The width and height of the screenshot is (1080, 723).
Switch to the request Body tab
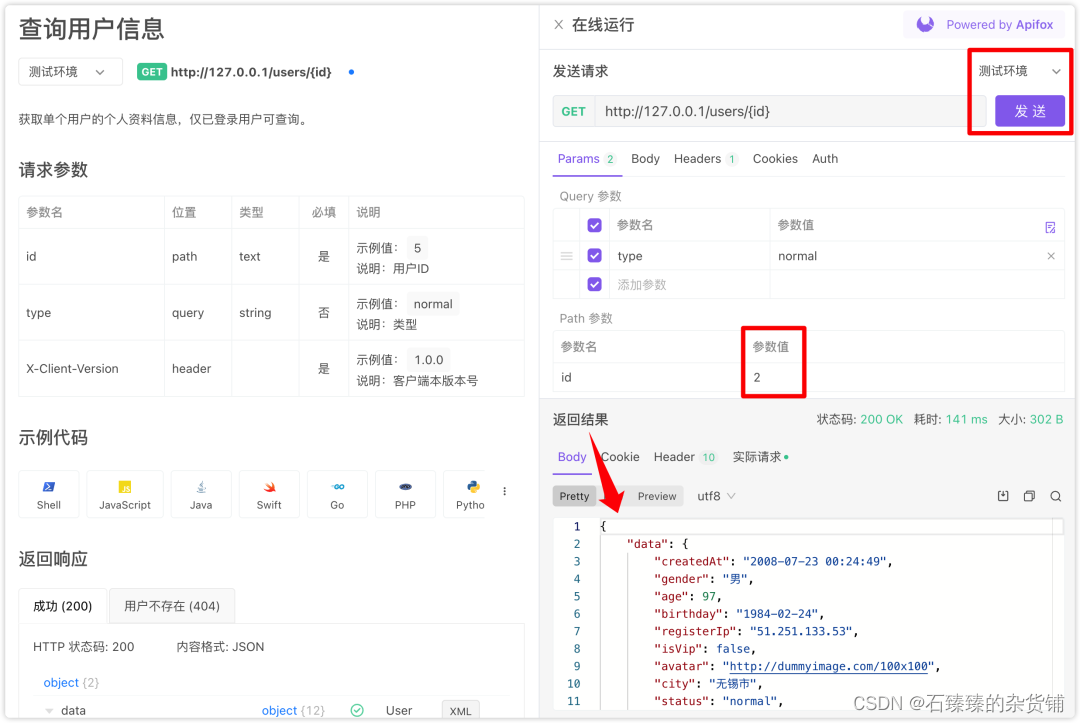click(x=645, y=159)
